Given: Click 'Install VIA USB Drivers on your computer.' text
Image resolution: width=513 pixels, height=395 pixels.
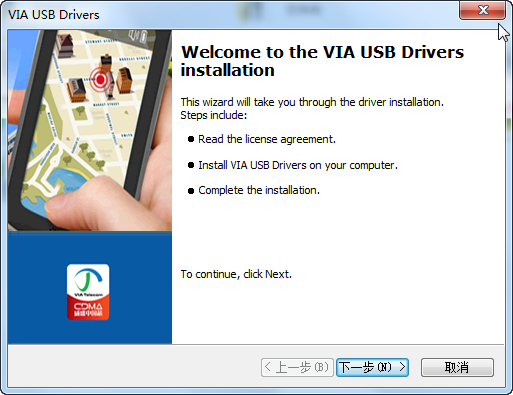Looking at the screenshot, I should pyautogui.click(x=298, y=165).
